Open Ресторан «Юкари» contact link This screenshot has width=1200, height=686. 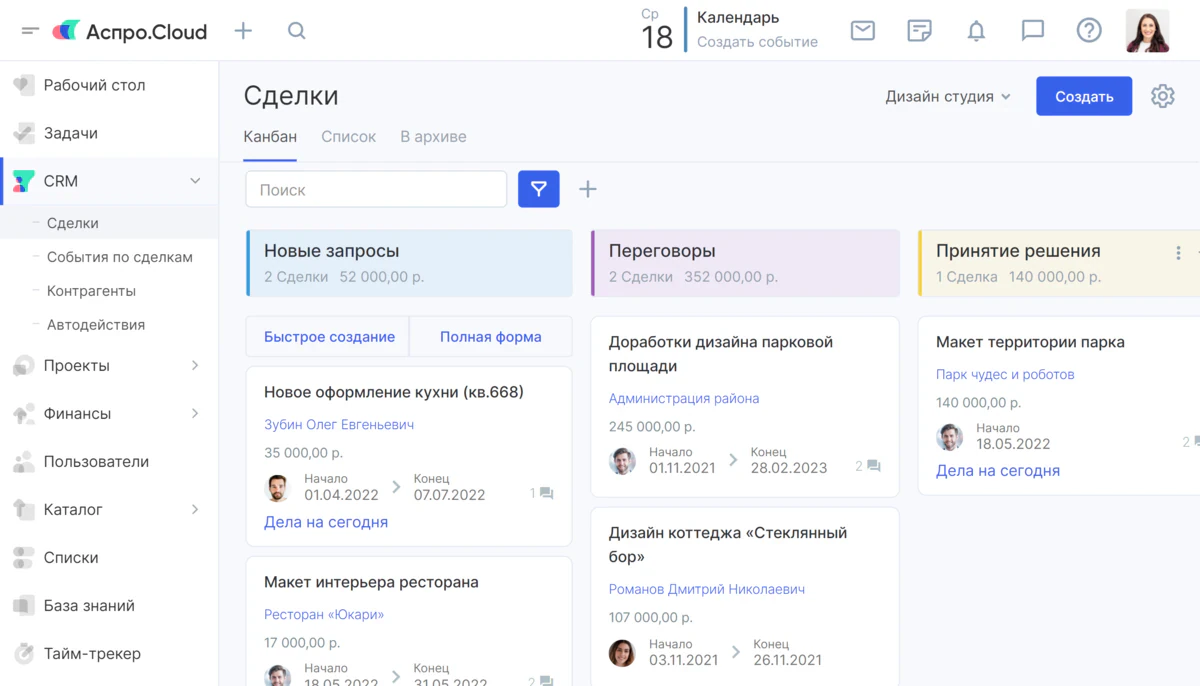point(324,615)
